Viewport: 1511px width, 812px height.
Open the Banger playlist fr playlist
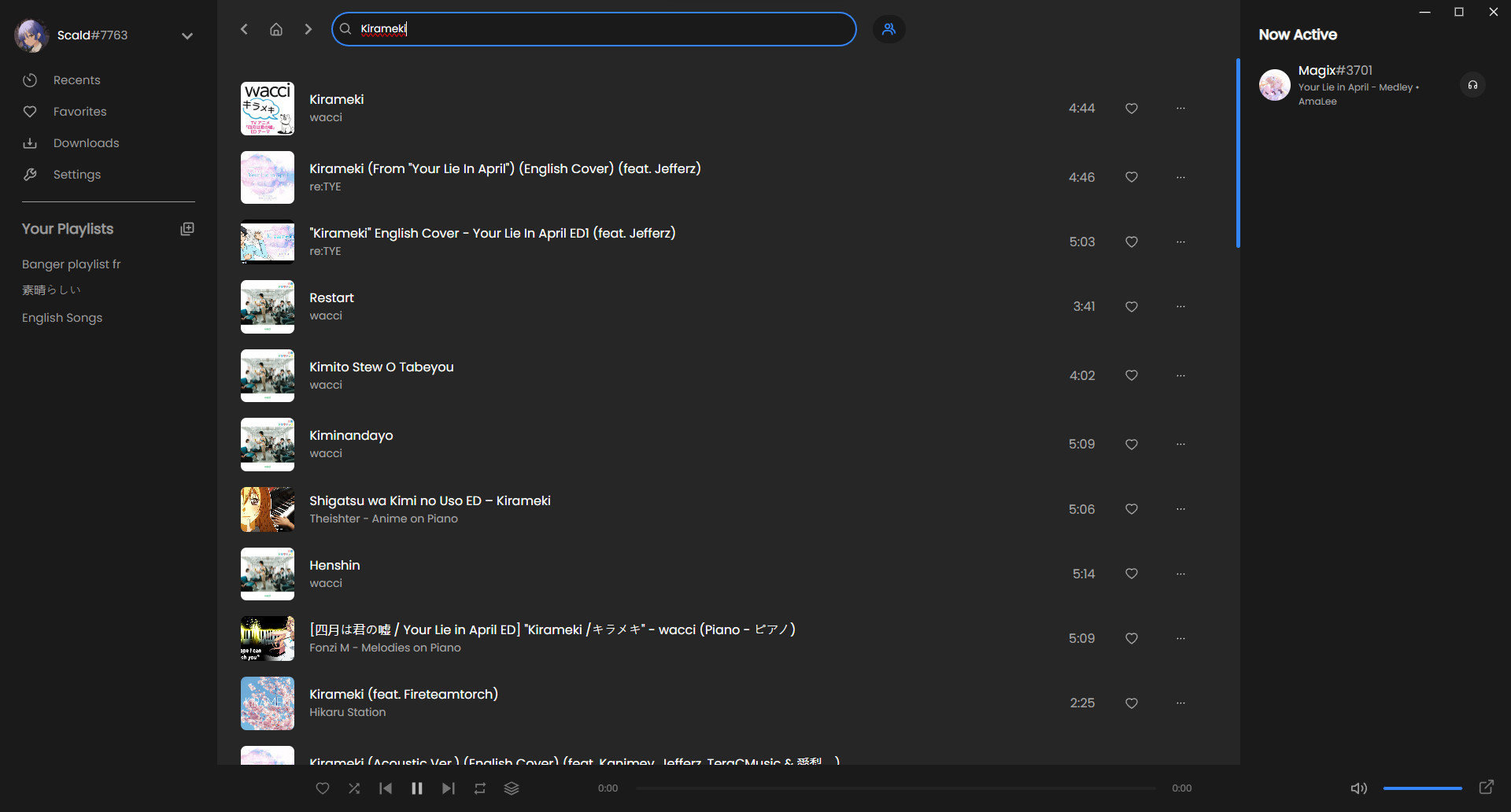pos(72,264)
